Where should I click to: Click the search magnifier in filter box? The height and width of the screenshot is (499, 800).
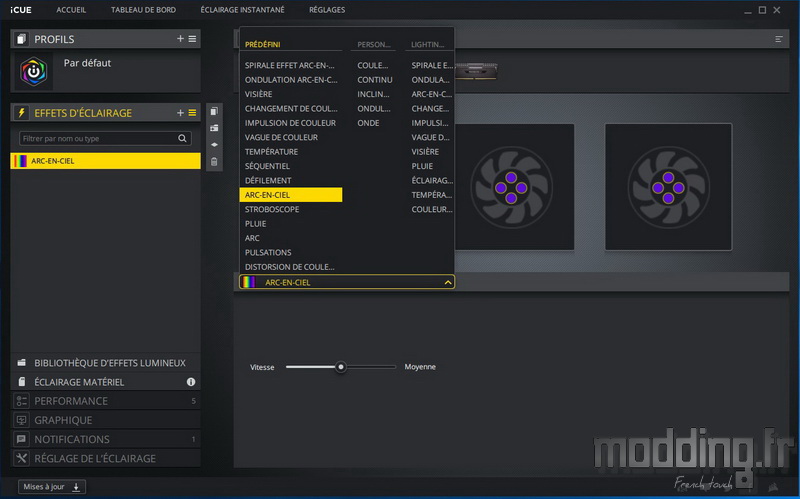[182, 138]
